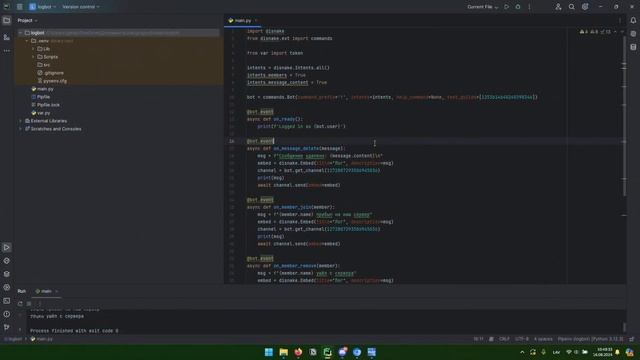
Task: Click the CRLF line separator widget
Action: click(504, 339)
